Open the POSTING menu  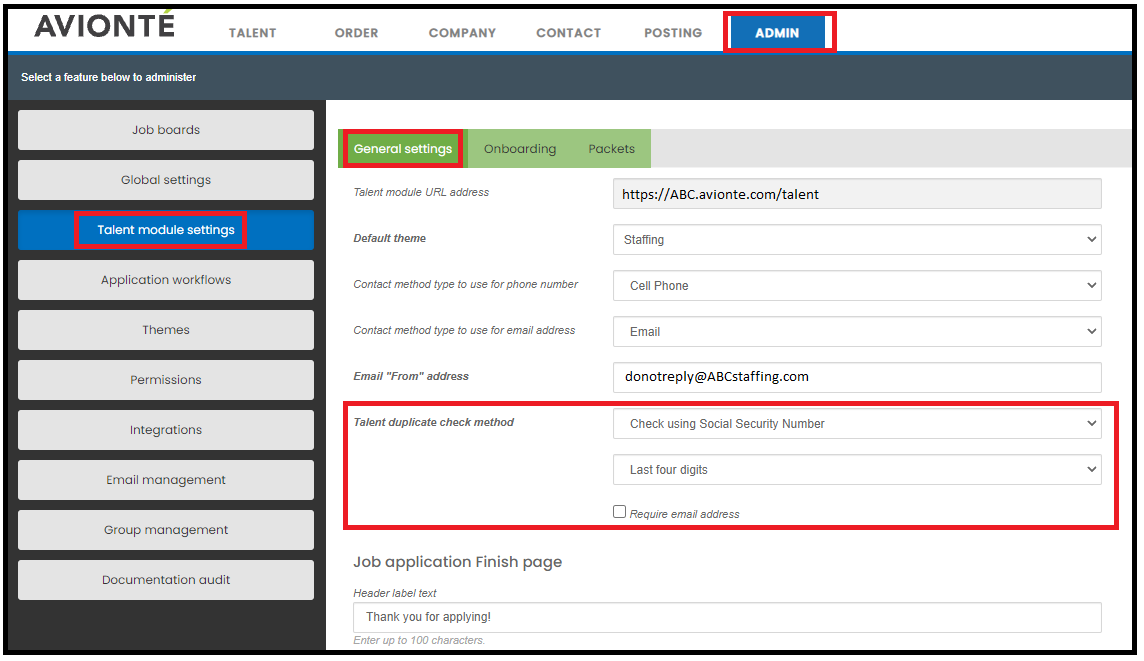coord(673,33)
